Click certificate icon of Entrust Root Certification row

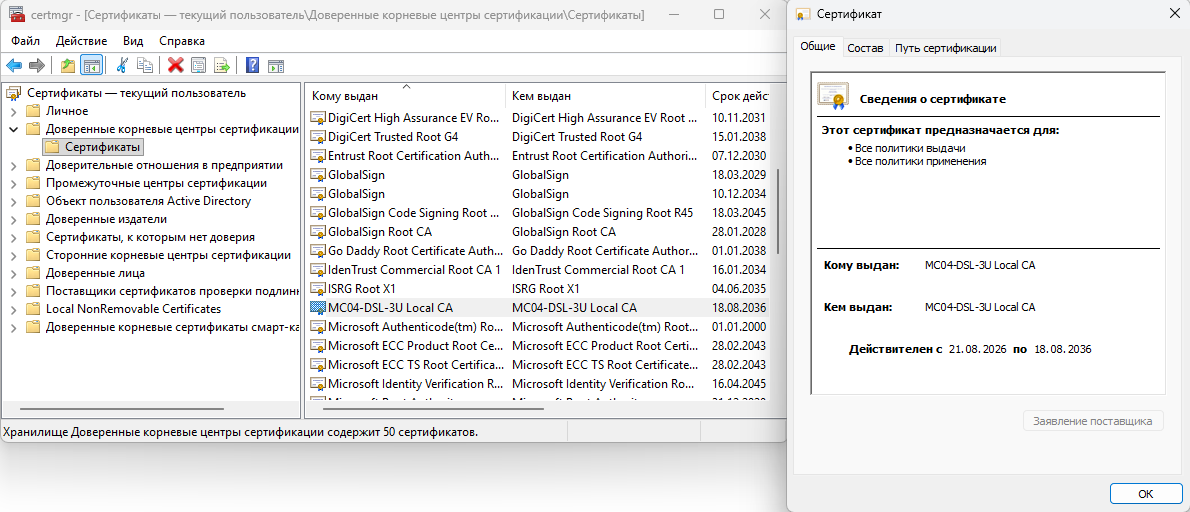pos(318,156)
